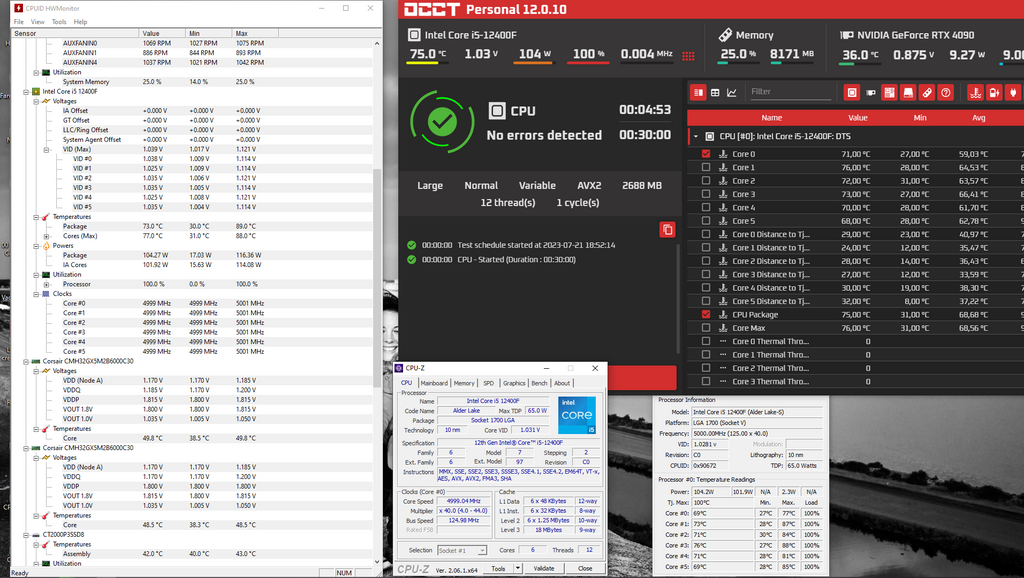Toggle GPU sensor filter icon in OCCT

pos(871,93)
